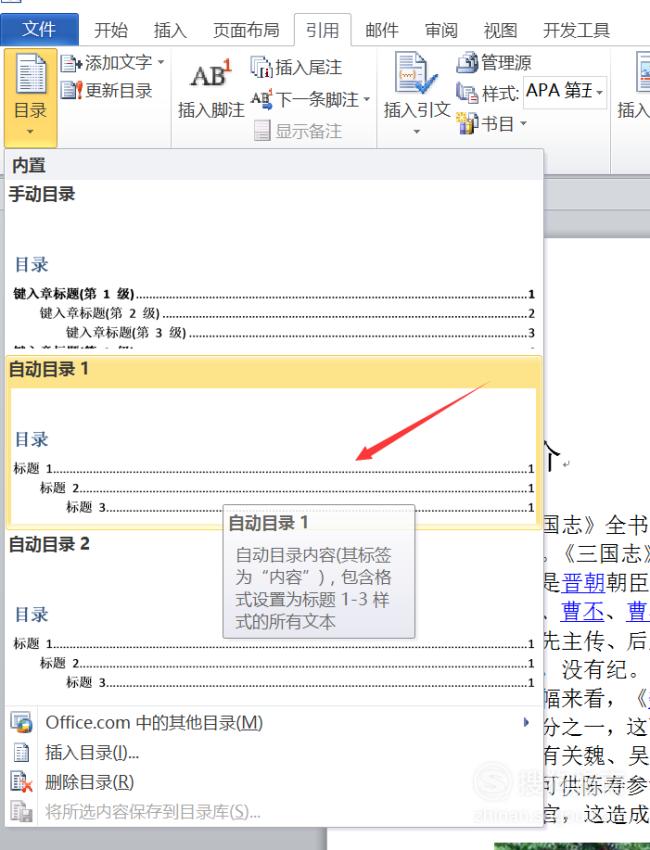Image resolution: width=650 pixels, height=850 pixels.
Task: Click the 插入引文 icon
Action: 416,73
